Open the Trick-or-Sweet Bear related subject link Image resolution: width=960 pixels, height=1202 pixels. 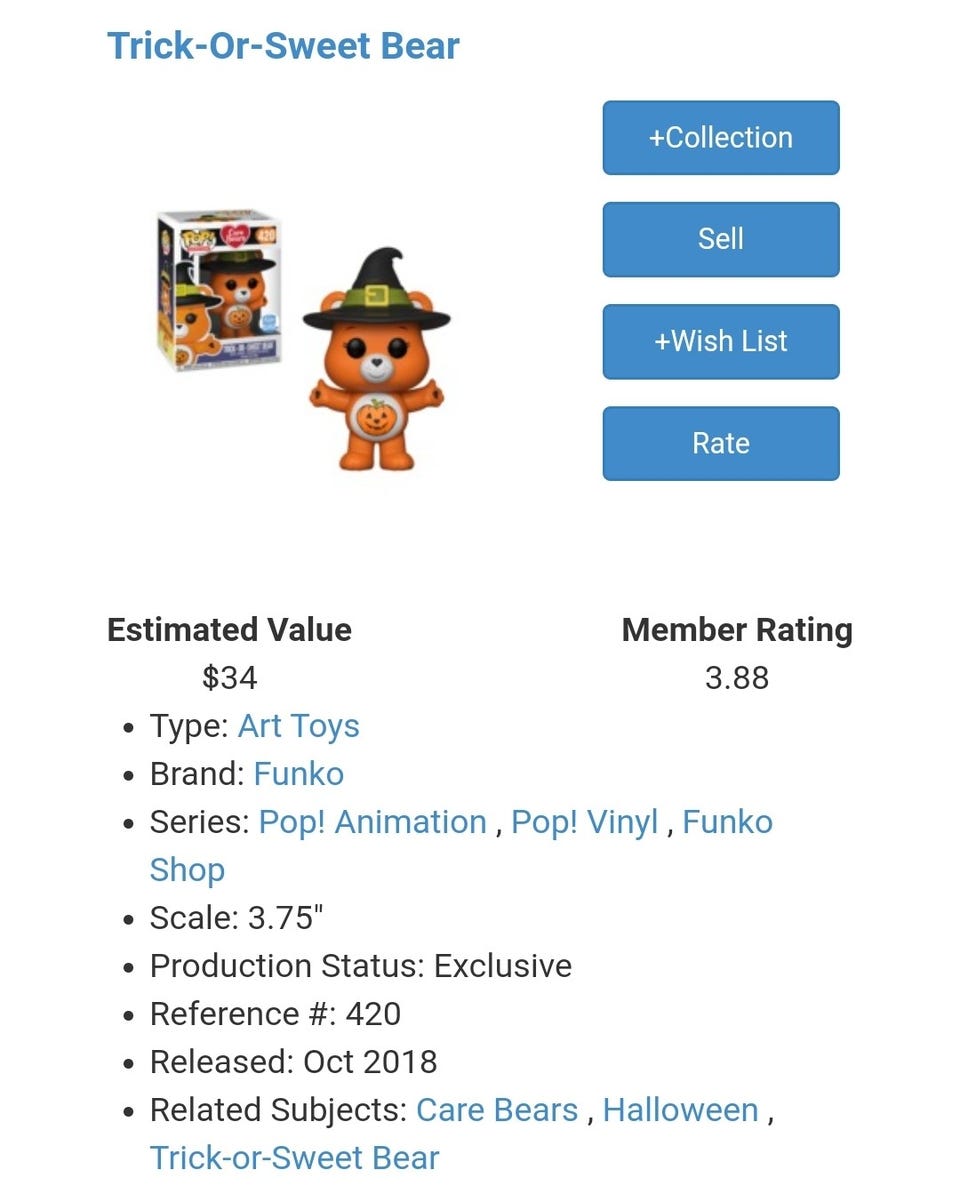pos(294,1158)
